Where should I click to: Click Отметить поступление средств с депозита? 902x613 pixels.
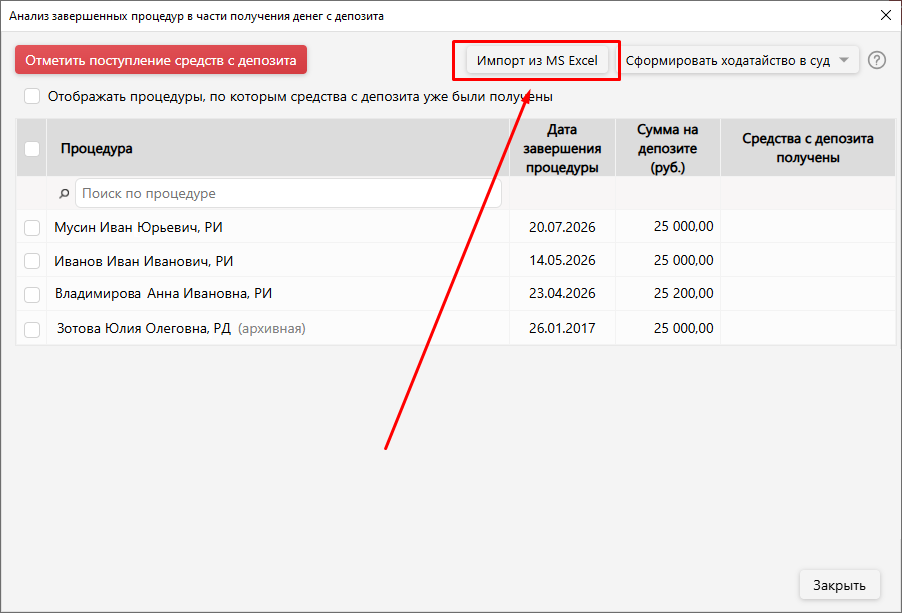click(161, 60)
